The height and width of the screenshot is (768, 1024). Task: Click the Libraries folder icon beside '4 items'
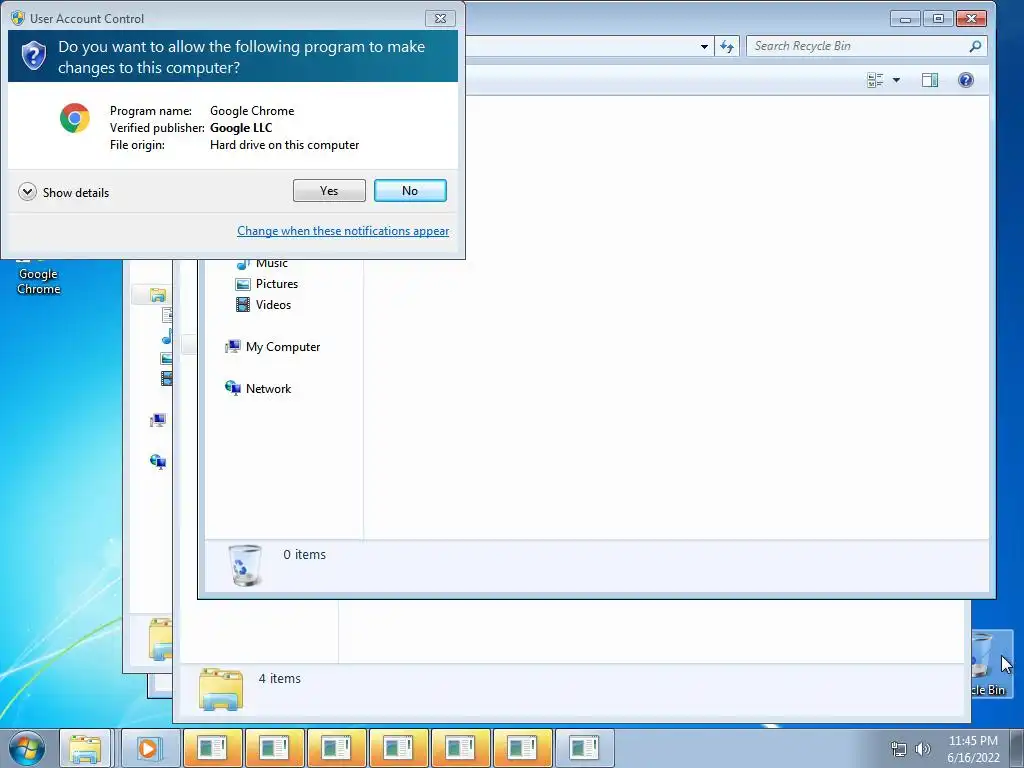pos(221,689)
